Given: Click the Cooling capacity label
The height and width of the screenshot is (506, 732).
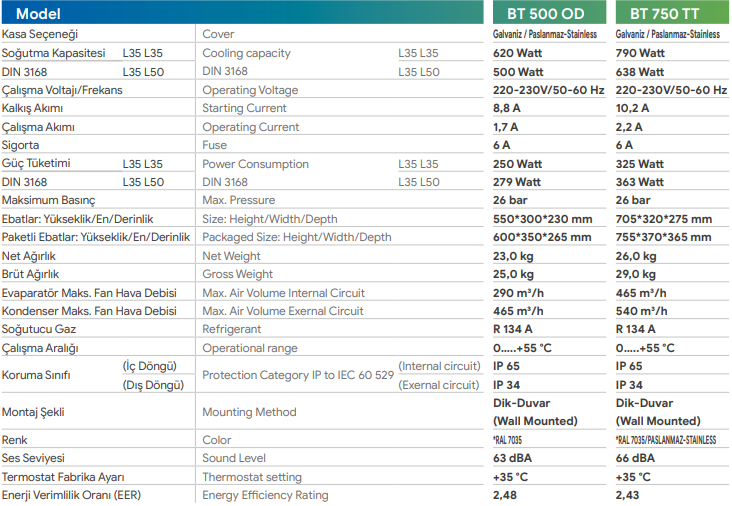Looking at the screenshot, I should (246, 53).
